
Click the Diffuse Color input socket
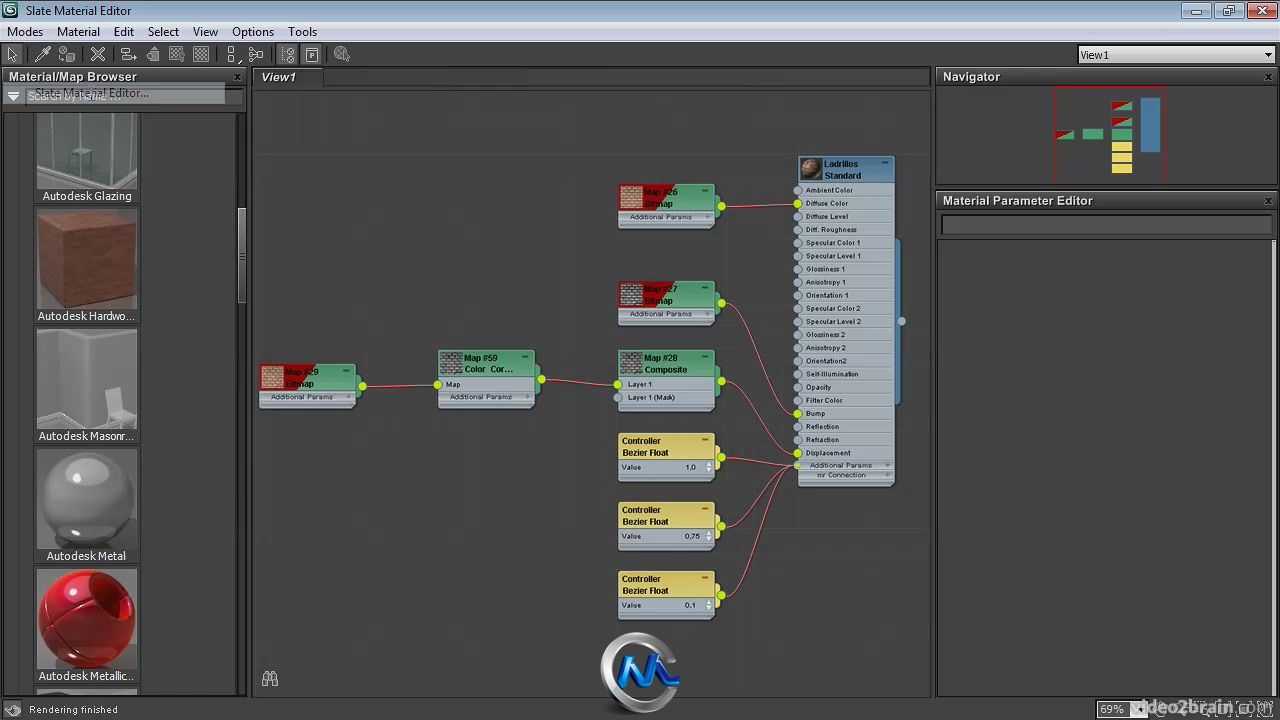click(x=798, y=203)
